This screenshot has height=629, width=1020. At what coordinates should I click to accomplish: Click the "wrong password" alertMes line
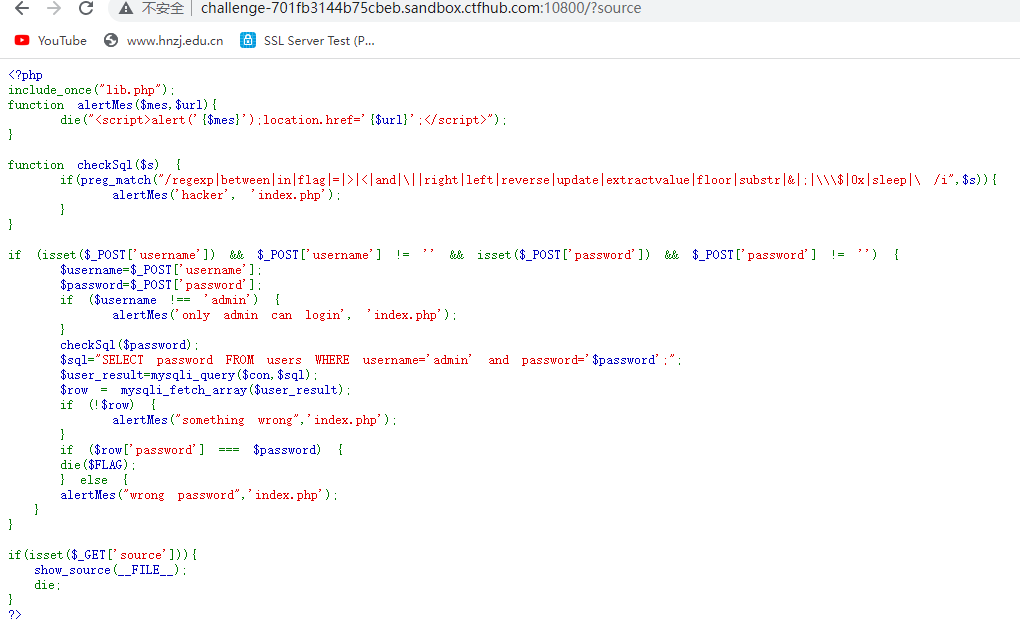[x=199, y=494]
